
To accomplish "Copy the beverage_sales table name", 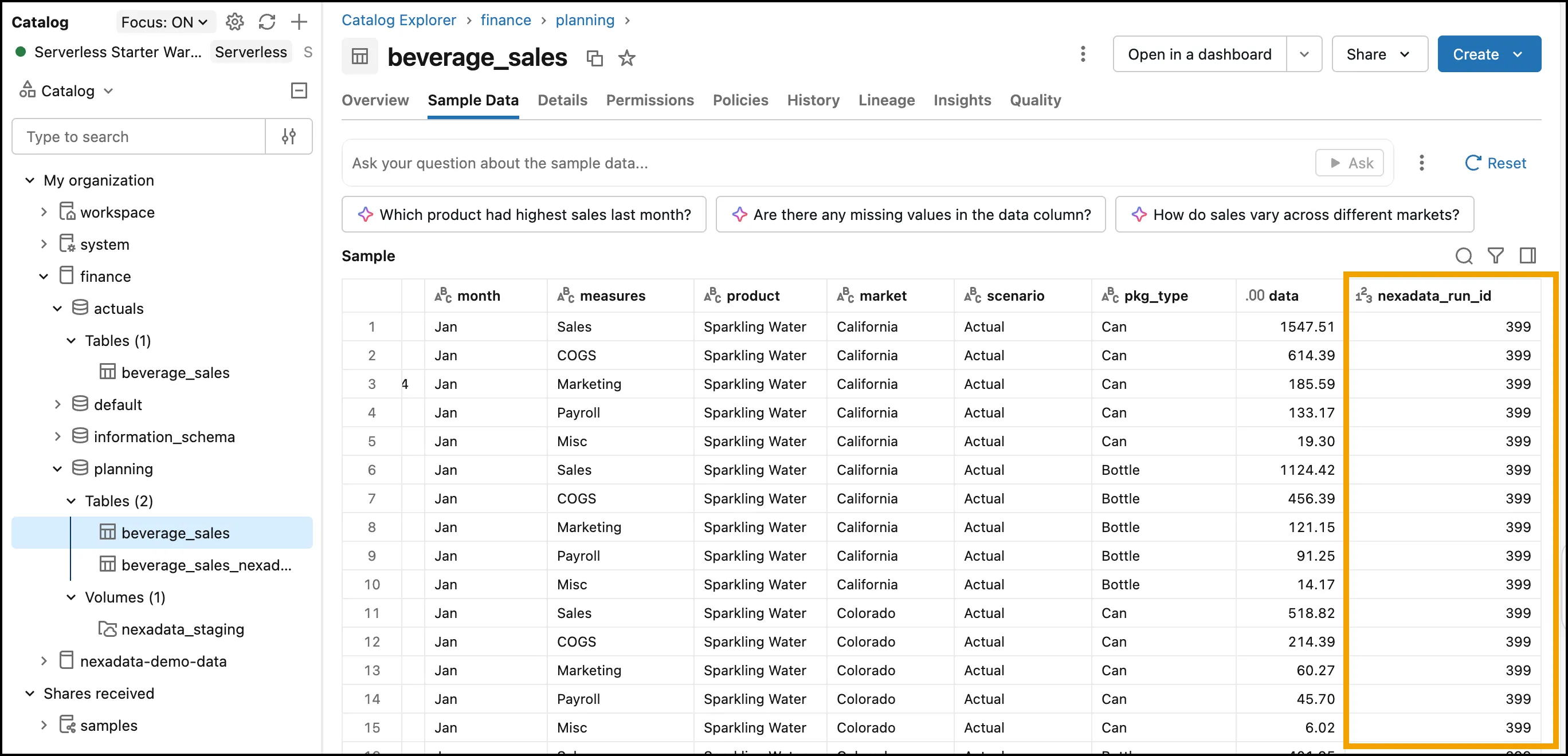I will (x=594, y=58).
